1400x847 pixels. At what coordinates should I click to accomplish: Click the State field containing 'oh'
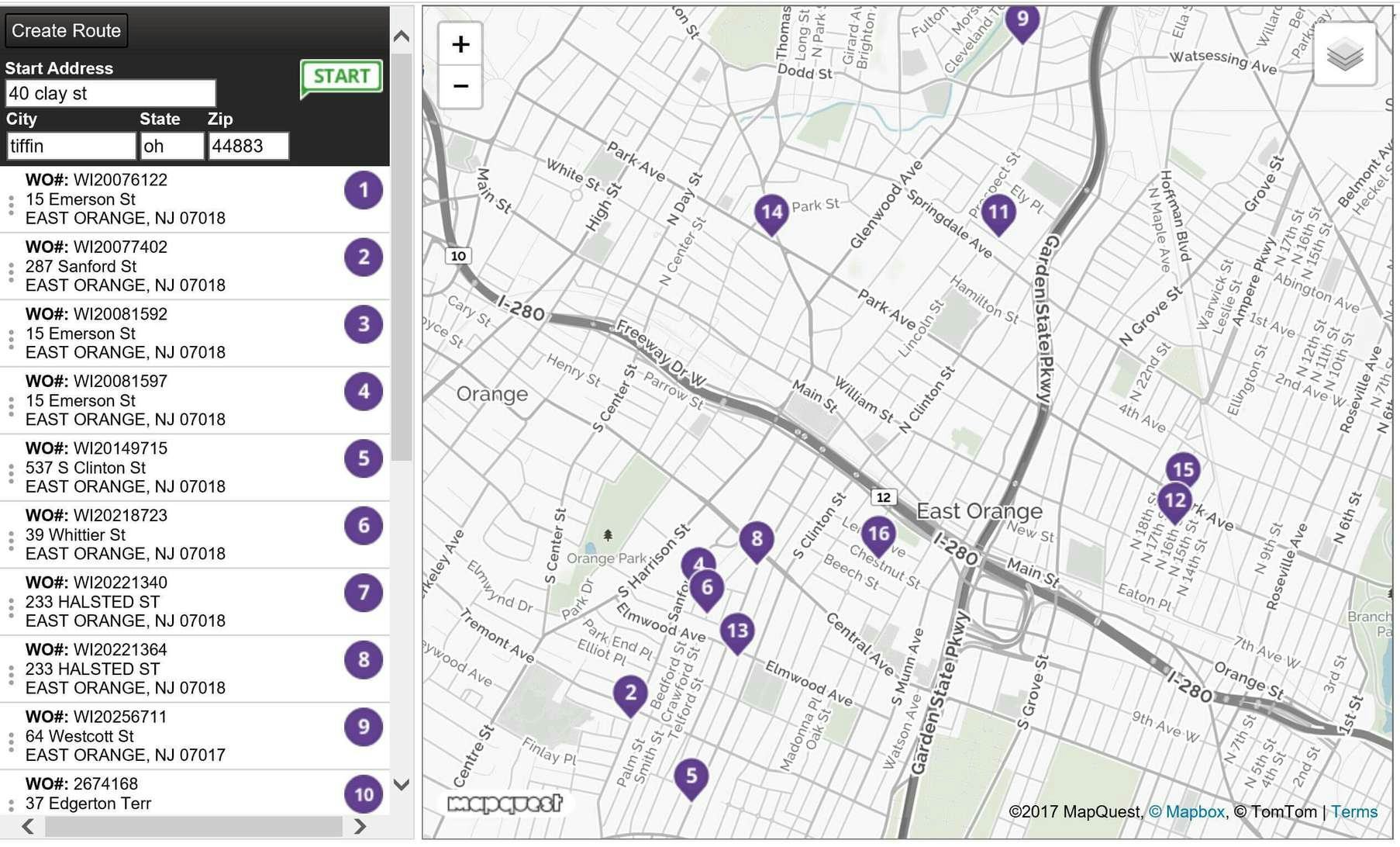coord(171,145)
